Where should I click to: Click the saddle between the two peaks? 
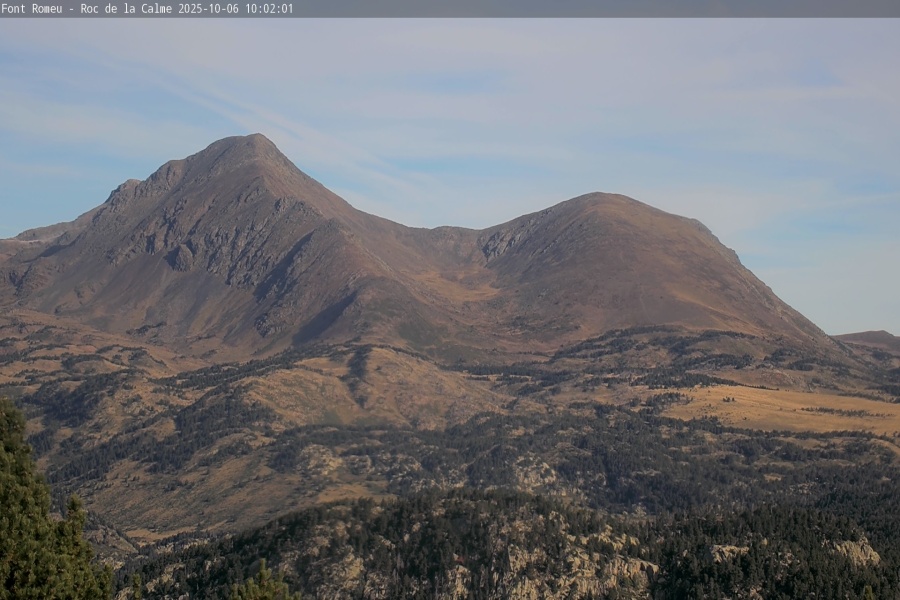(x=445, y=230)
